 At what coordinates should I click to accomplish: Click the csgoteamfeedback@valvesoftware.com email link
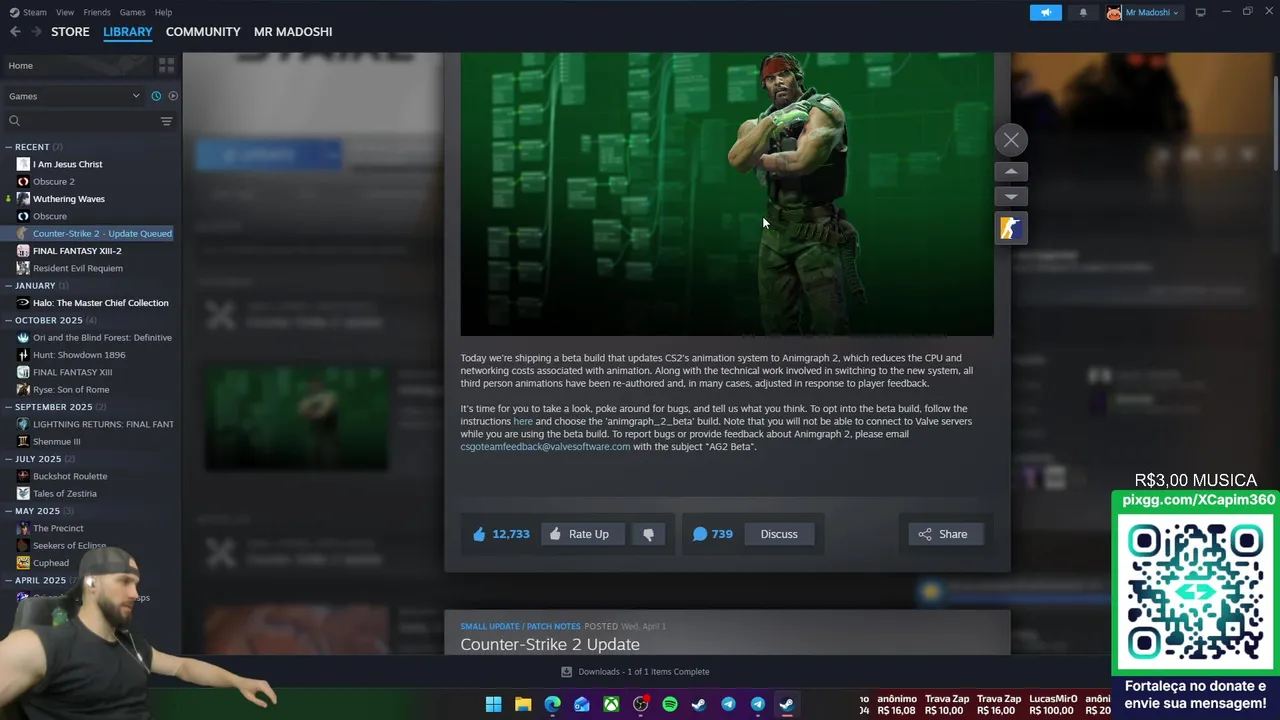pos(545,447)
